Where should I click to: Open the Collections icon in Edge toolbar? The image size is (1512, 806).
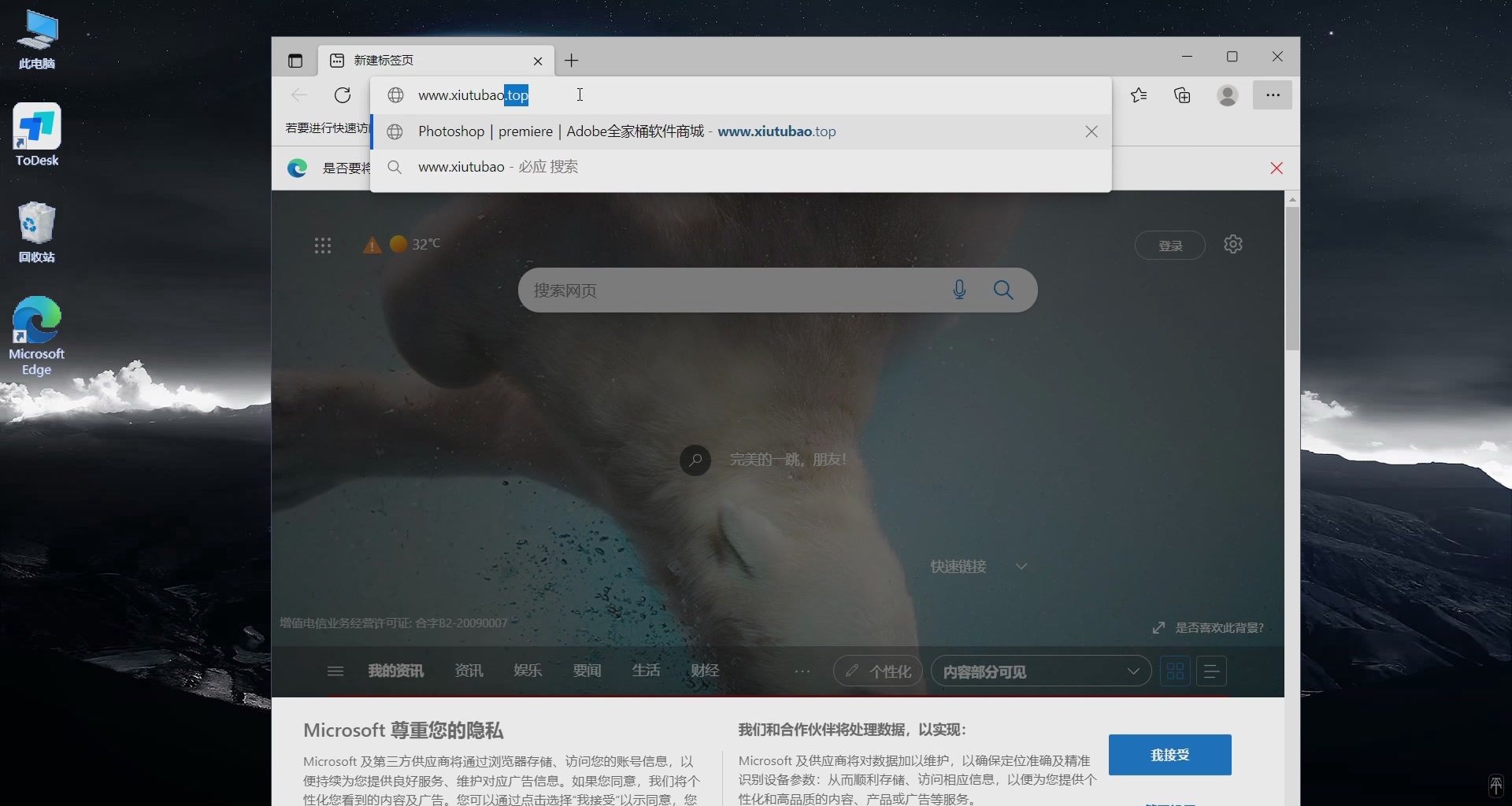1182,94
